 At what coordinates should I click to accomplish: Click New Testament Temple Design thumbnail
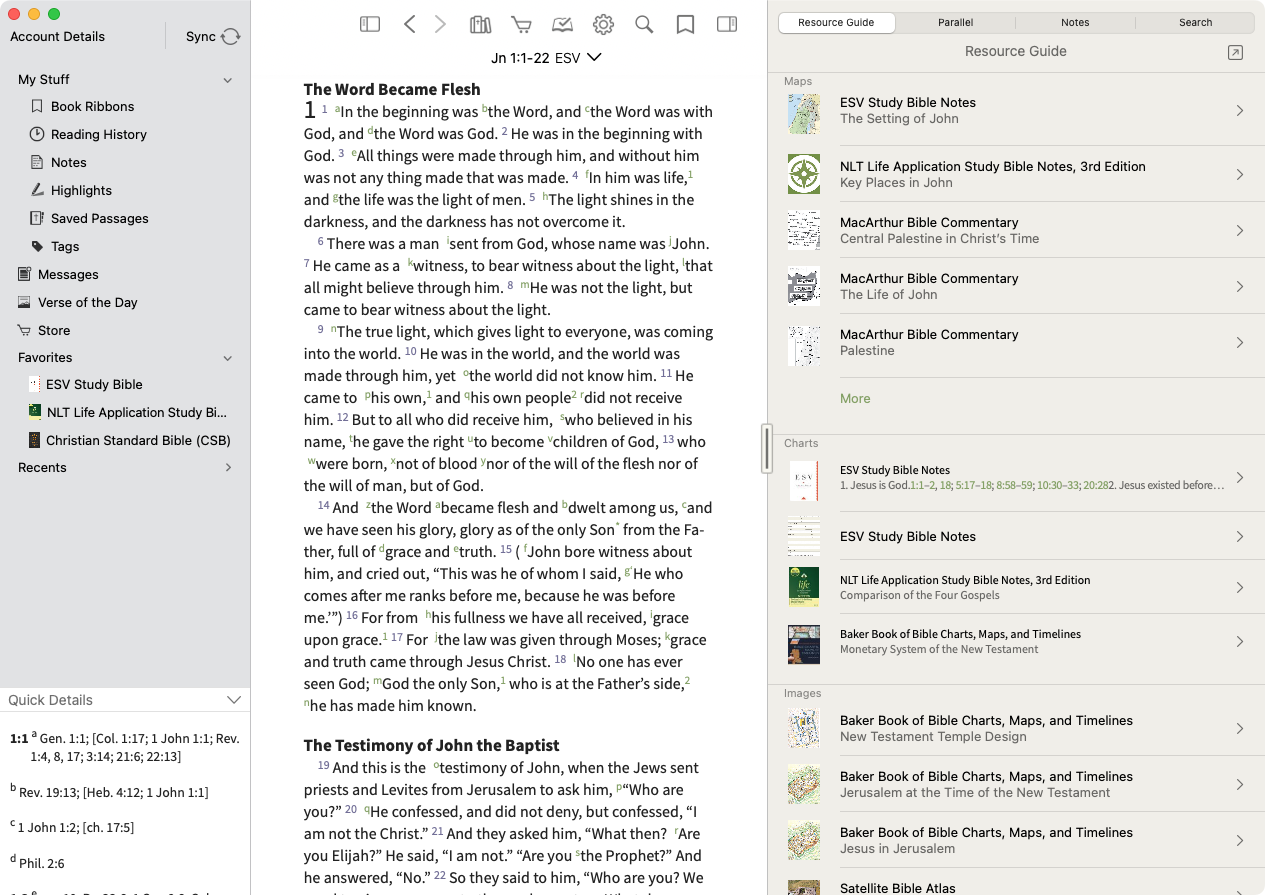tap(804, 730)
